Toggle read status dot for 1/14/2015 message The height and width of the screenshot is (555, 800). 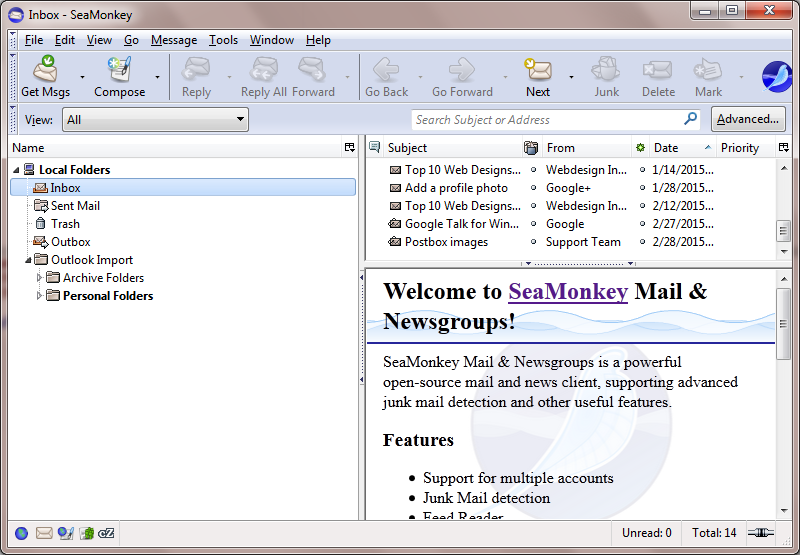642,170
